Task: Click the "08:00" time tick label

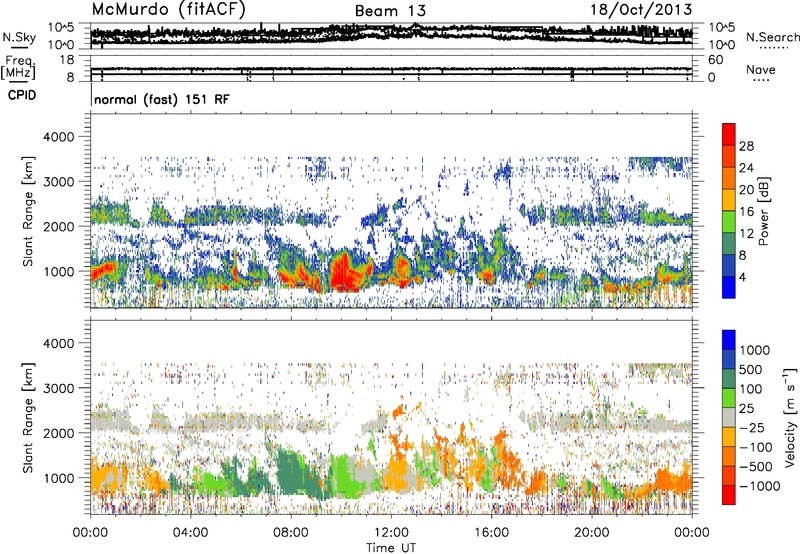Action: [x=291, y=533]
